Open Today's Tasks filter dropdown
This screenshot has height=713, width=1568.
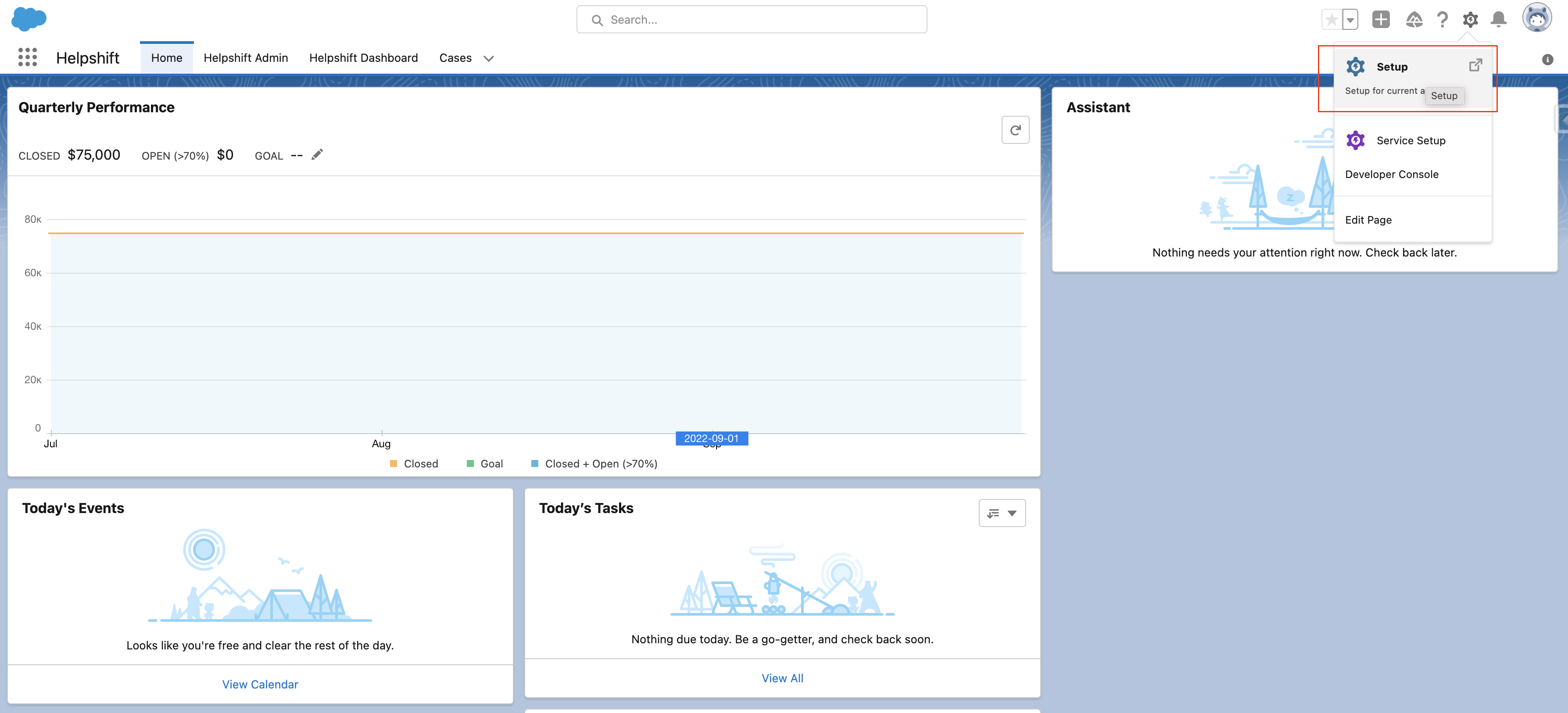click(x=1002, y=513)
